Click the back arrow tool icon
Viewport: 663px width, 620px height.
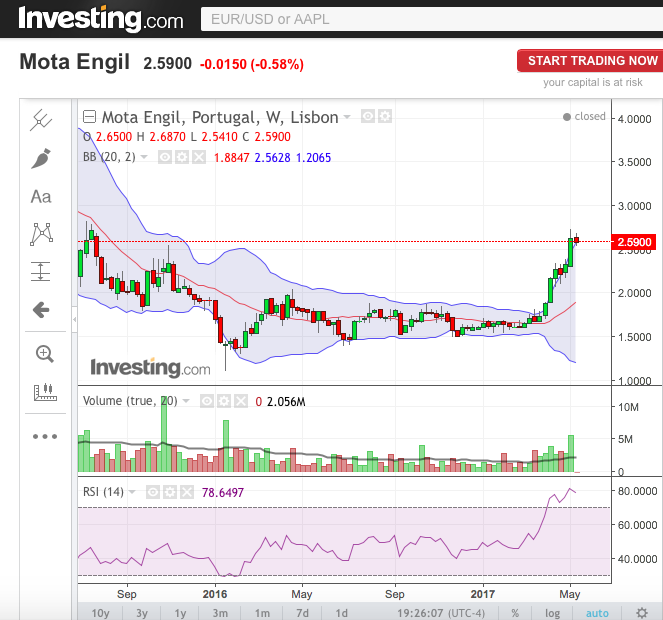(x=41, y=310)
